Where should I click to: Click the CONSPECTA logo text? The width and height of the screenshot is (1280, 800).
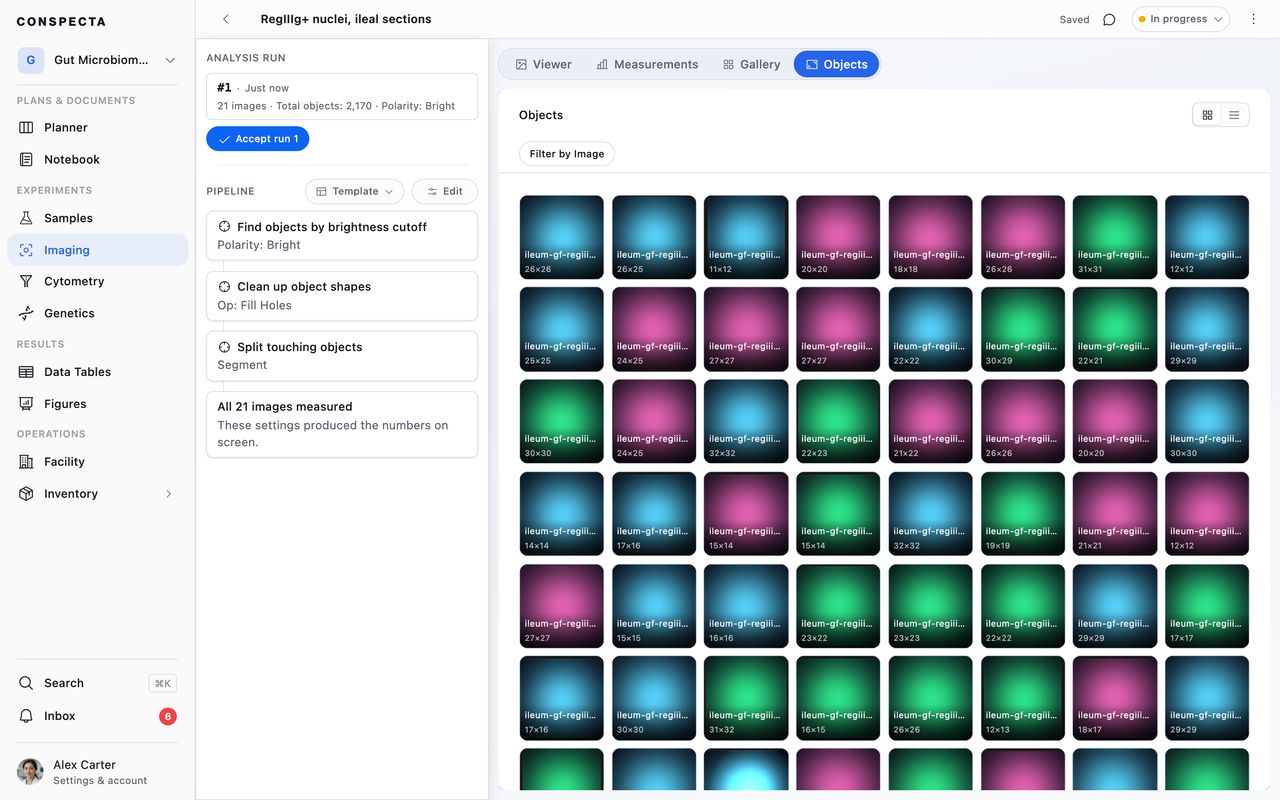coord(61,22)
